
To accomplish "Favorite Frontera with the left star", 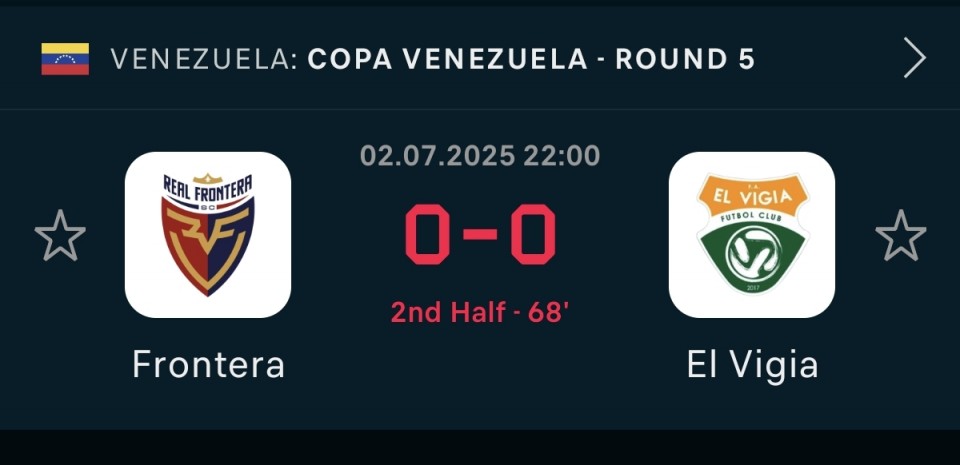I will 60,236.
